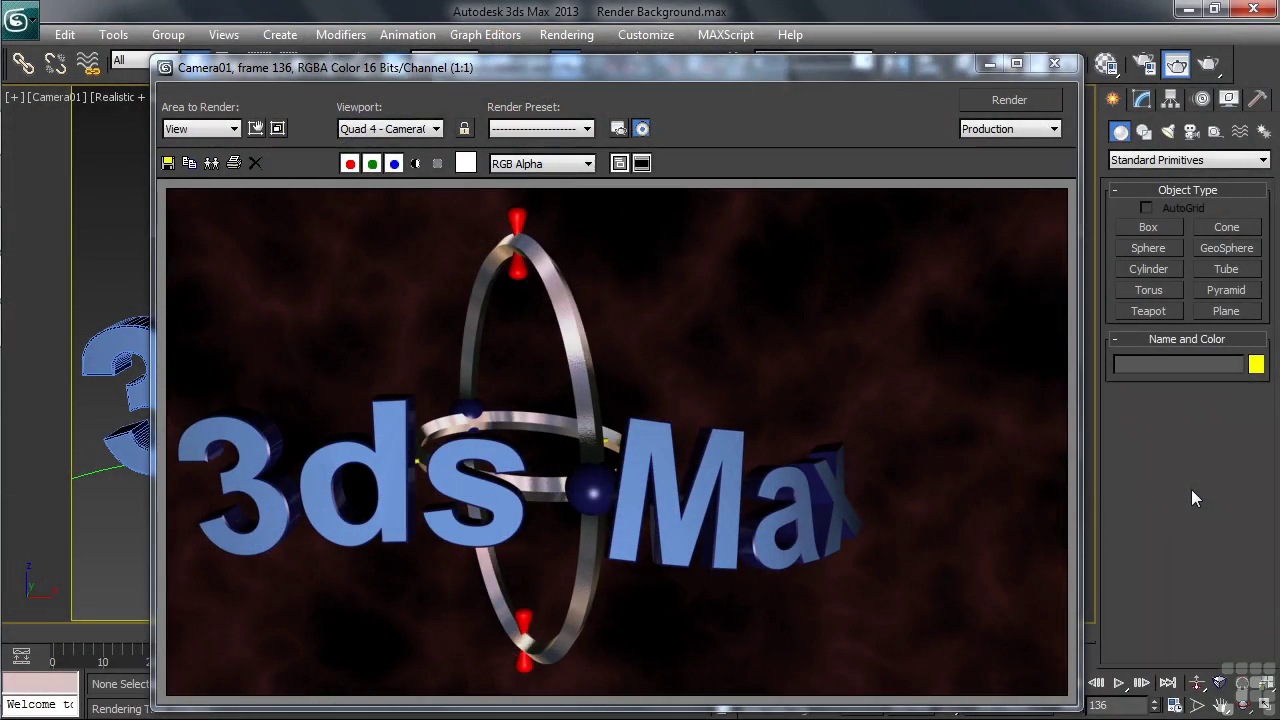Switch to the Modify panel tab
This screenshot has height=720, width=1280.
click(x=1142, y=98)
